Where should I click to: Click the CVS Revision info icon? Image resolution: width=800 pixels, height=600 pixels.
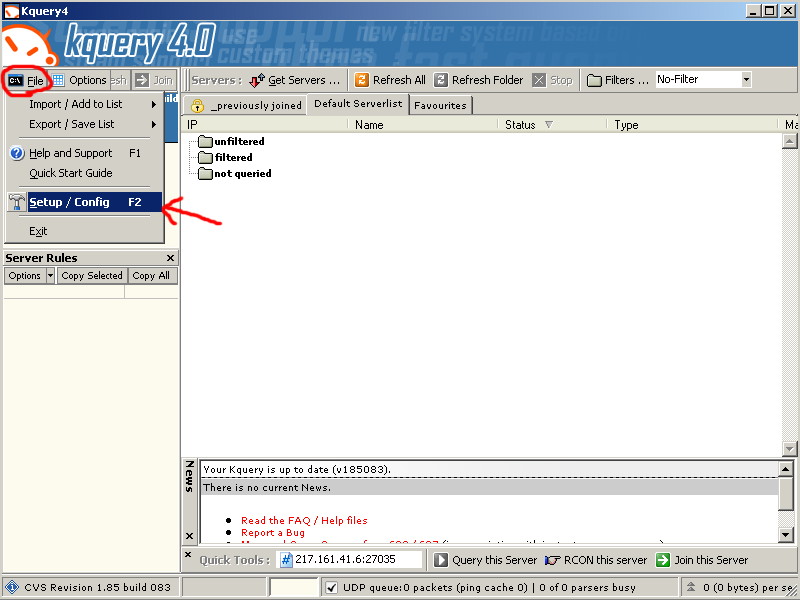pyautogui.click(x=12, y=587)
